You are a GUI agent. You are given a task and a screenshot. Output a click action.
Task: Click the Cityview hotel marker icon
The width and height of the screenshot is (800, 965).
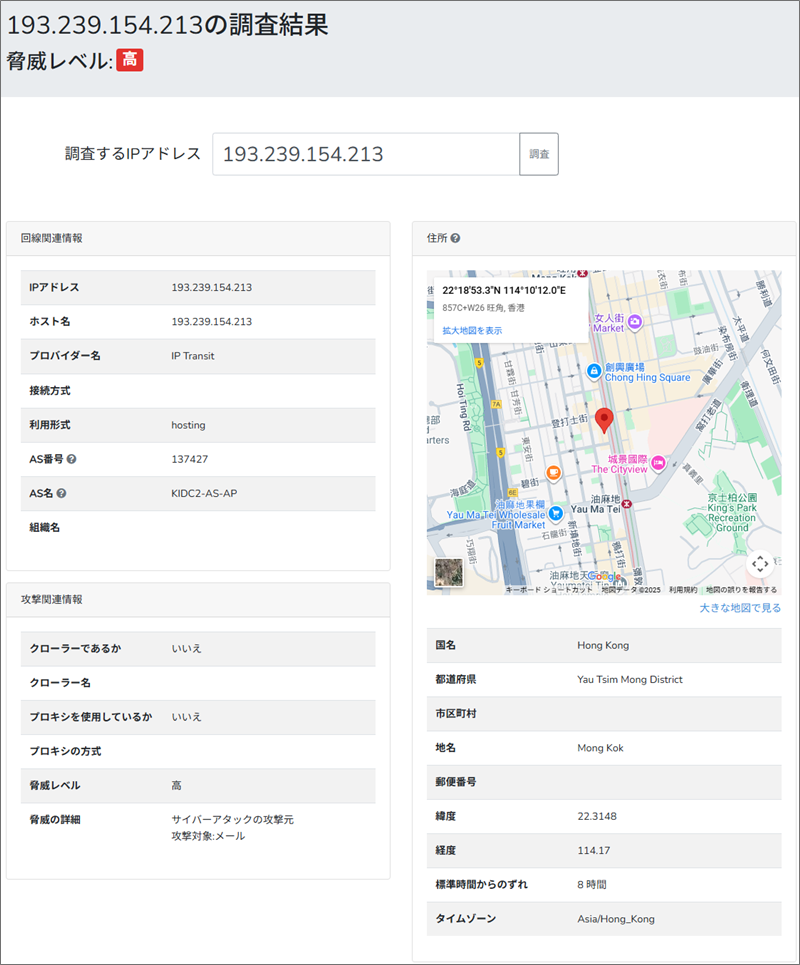pos(659,462)
